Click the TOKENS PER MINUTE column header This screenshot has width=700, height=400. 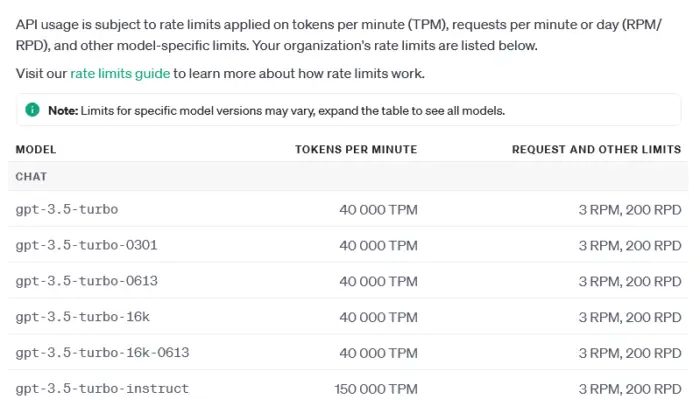point(356,149)
